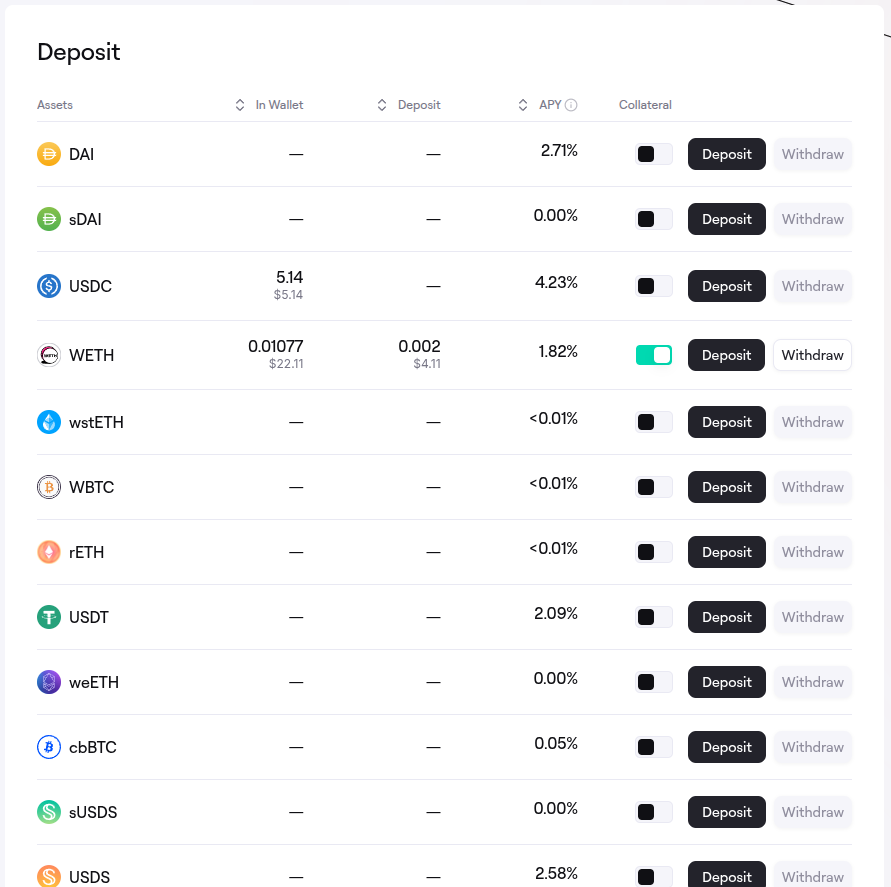891x887 pixels.
Task: Toggle DAI collateral switch
Action: click(654, 154)
